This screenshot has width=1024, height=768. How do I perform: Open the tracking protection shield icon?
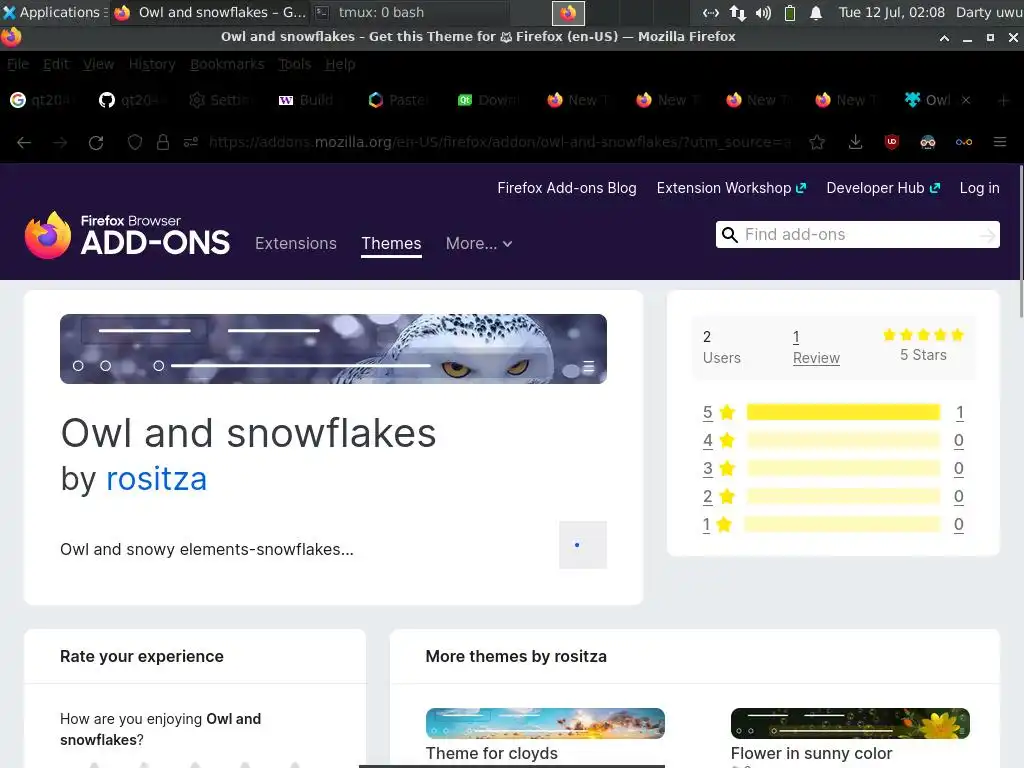(135, 142)
